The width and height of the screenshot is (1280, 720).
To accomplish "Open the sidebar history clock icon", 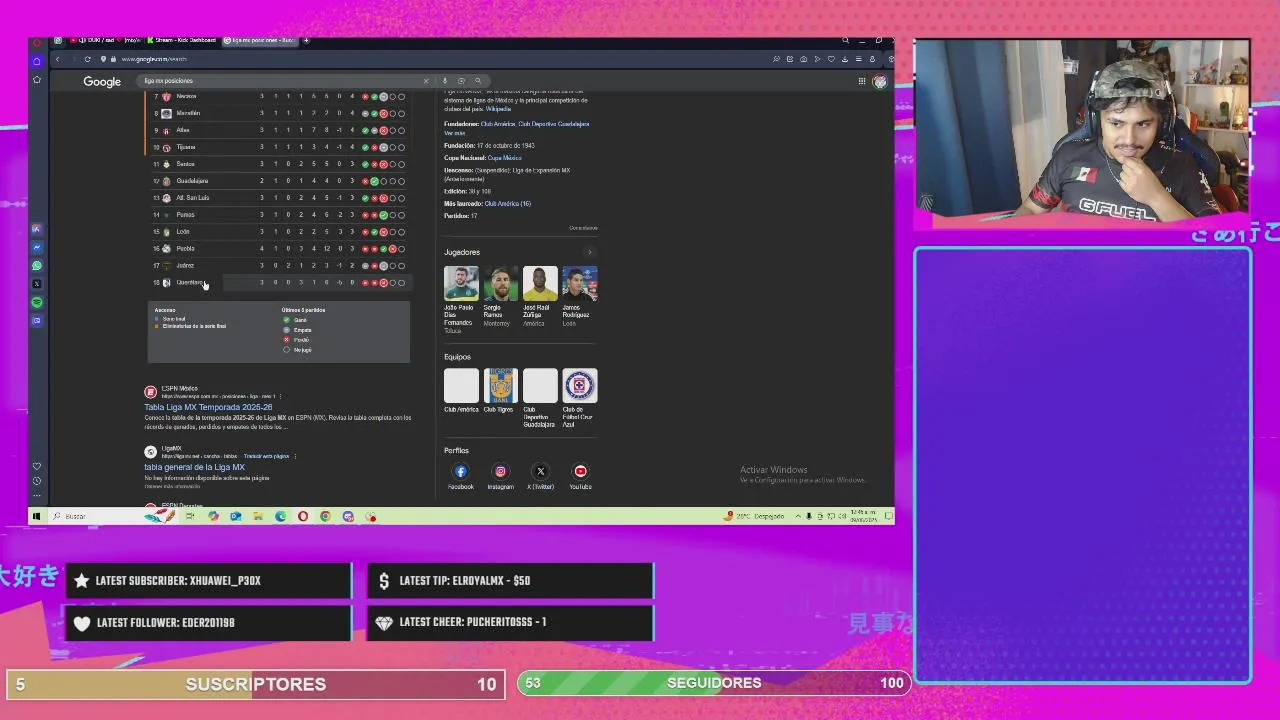I will (x=37, y=481).
